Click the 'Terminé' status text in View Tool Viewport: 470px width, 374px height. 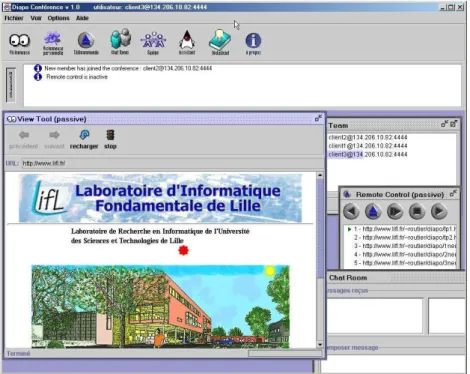[18, 354]
